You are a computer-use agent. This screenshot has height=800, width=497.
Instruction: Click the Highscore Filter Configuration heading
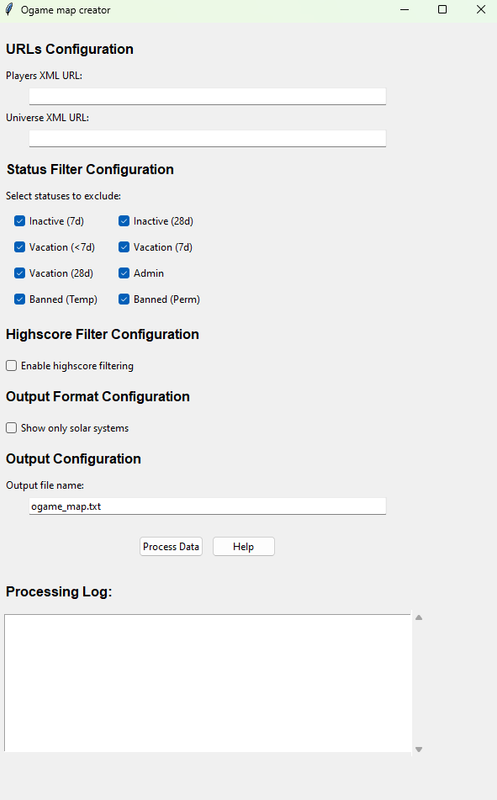point(102,334)
